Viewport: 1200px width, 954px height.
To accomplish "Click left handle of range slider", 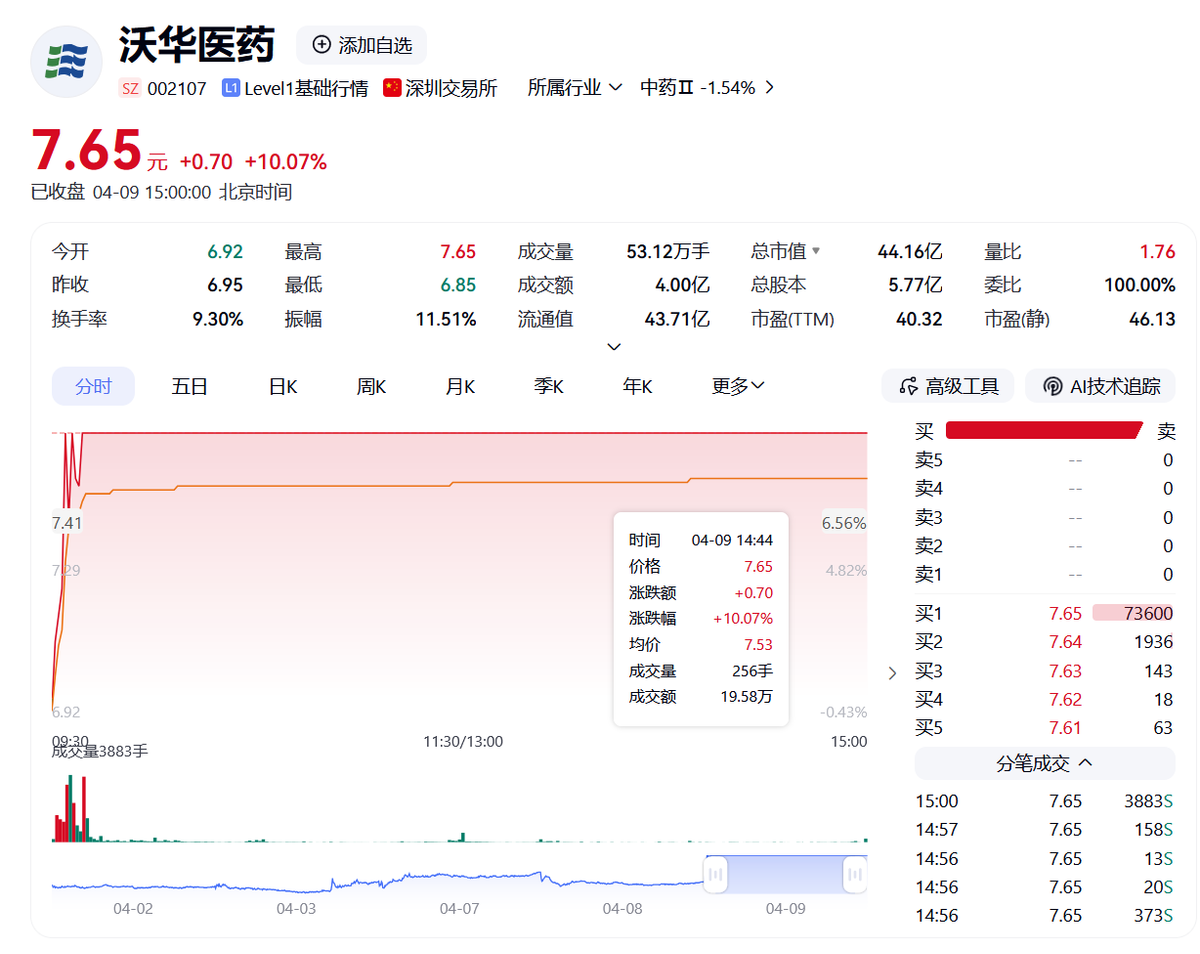I will (715, 875).
